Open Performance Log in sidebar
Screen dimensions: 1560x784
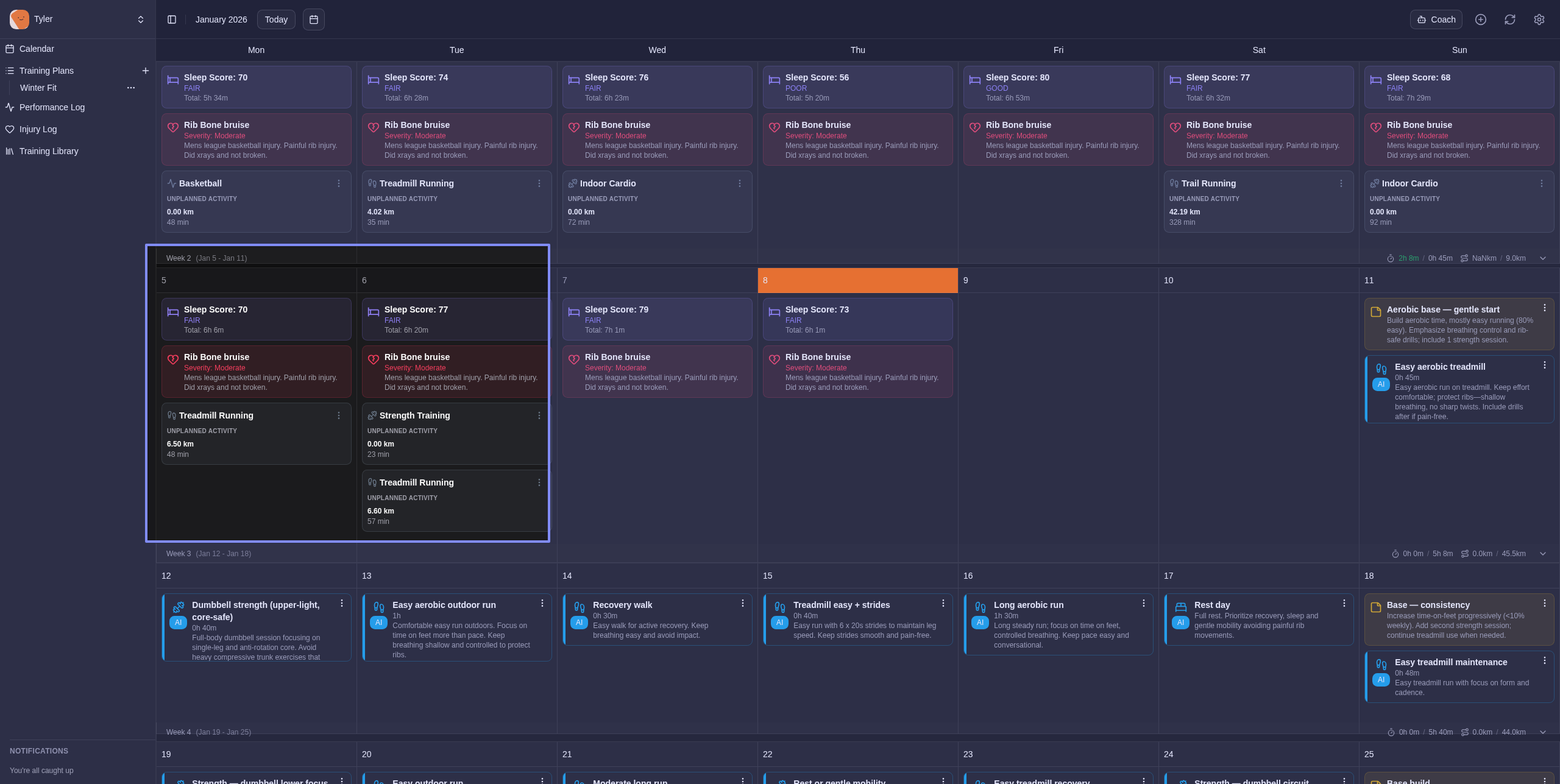pyautogui.click(x=52, y=107)
